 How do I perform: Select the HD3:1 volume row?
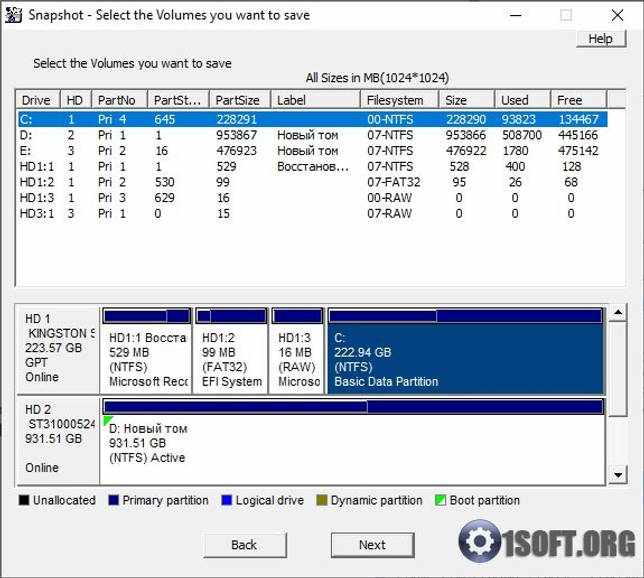tap(313, 213)
